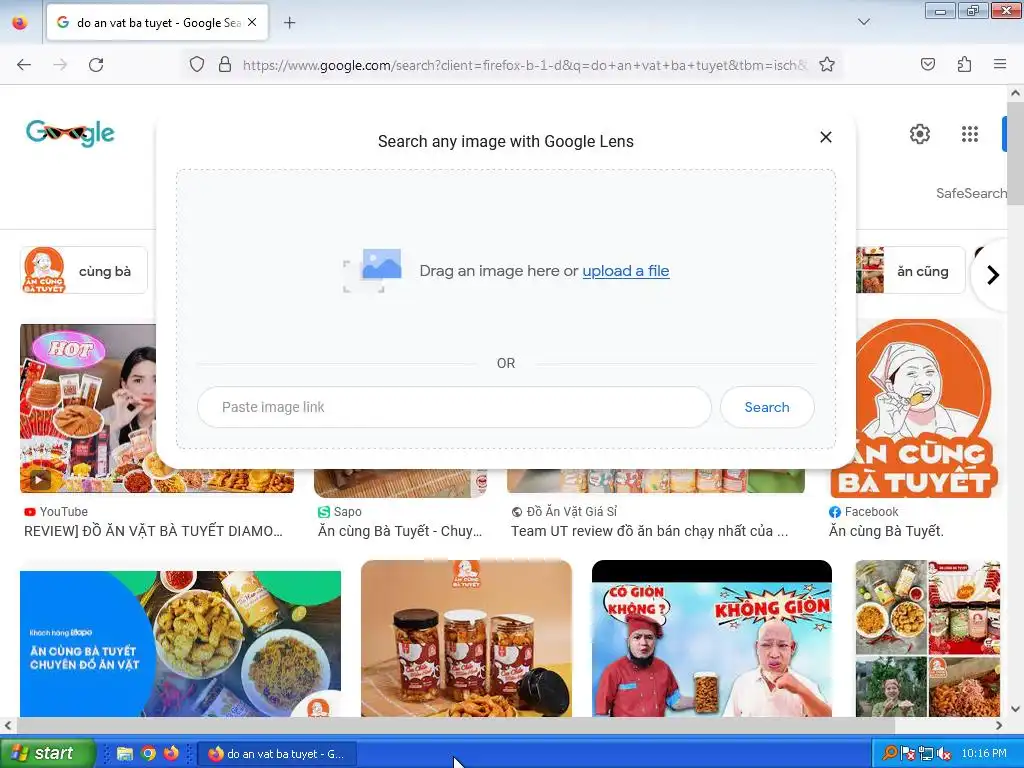Select Firefox taskbar window button
This screenshot has width=1024, height=768.
(277, 754)
